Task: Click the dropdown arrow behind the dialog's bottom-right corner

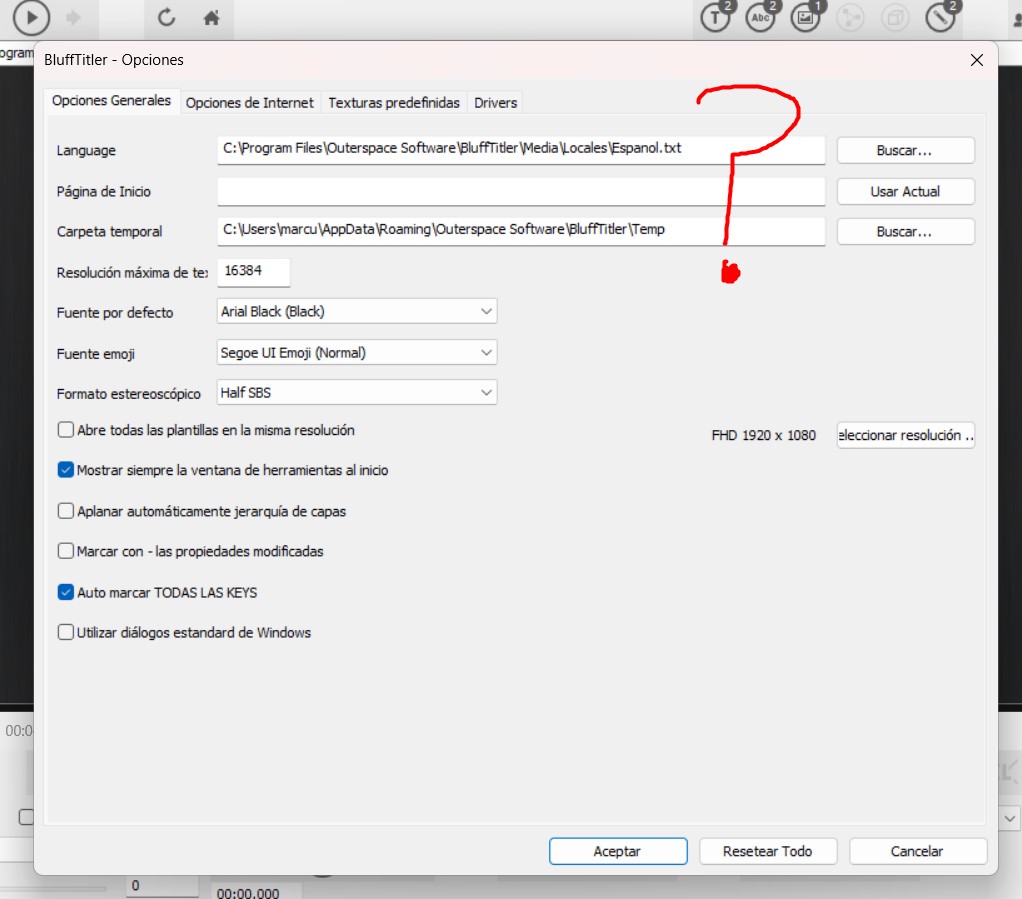Action: (x=1010, y=818)
